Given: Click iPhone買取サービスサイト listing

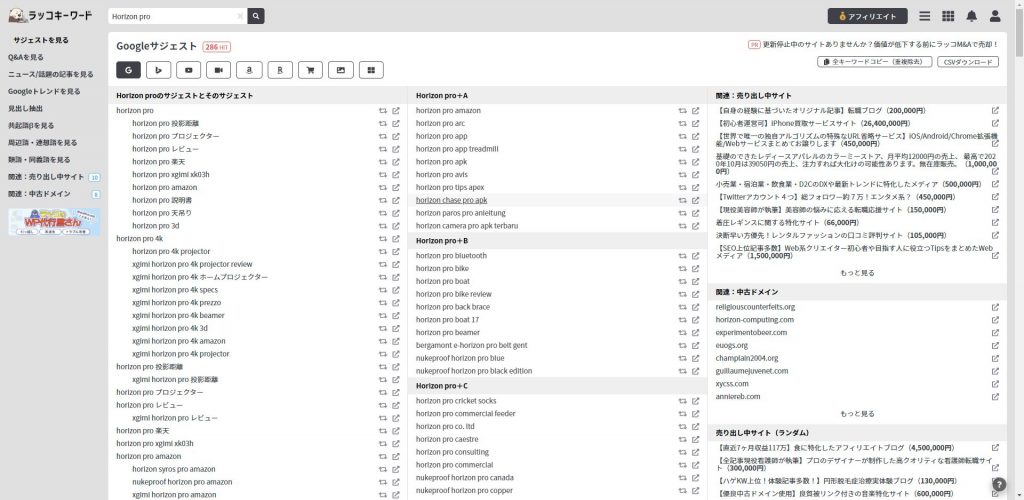Looking at the screenshot, I should (812, 123).
